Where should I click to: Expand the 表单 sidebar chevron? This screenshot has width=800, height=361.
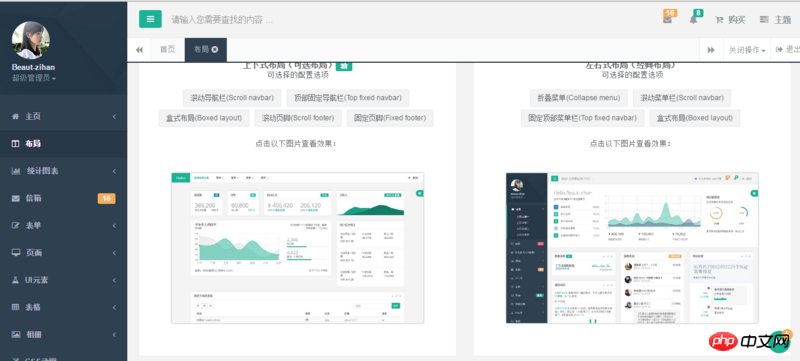point(114,225)
